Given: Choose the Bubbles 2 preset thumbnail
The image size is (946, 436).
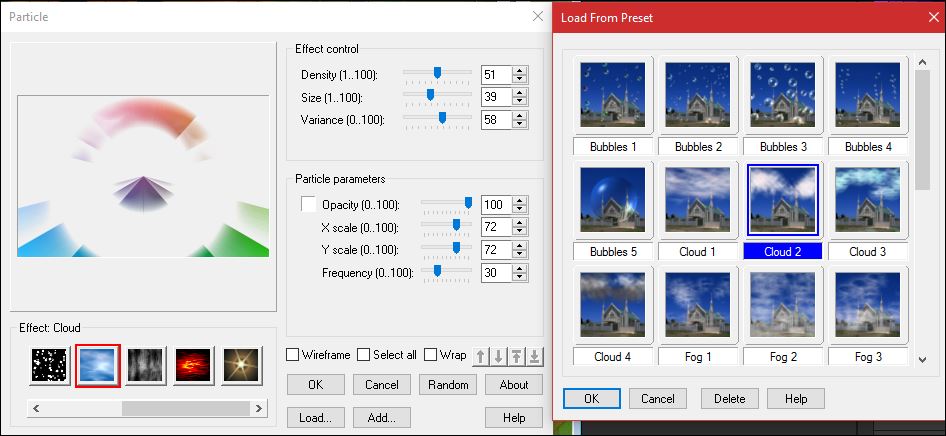Looking at the screenshot, I should tap(697, 95).
